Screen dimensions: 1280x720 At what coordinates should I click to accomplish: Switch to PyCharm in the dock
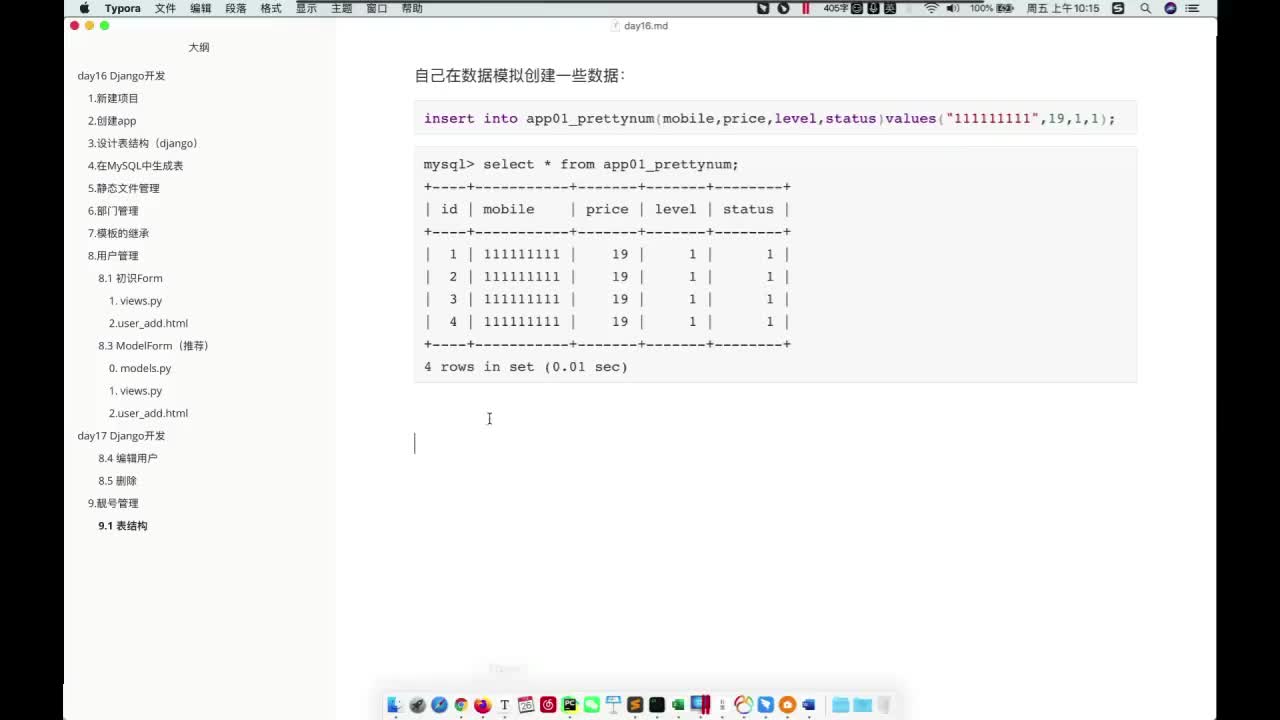[x=570, y=705]
